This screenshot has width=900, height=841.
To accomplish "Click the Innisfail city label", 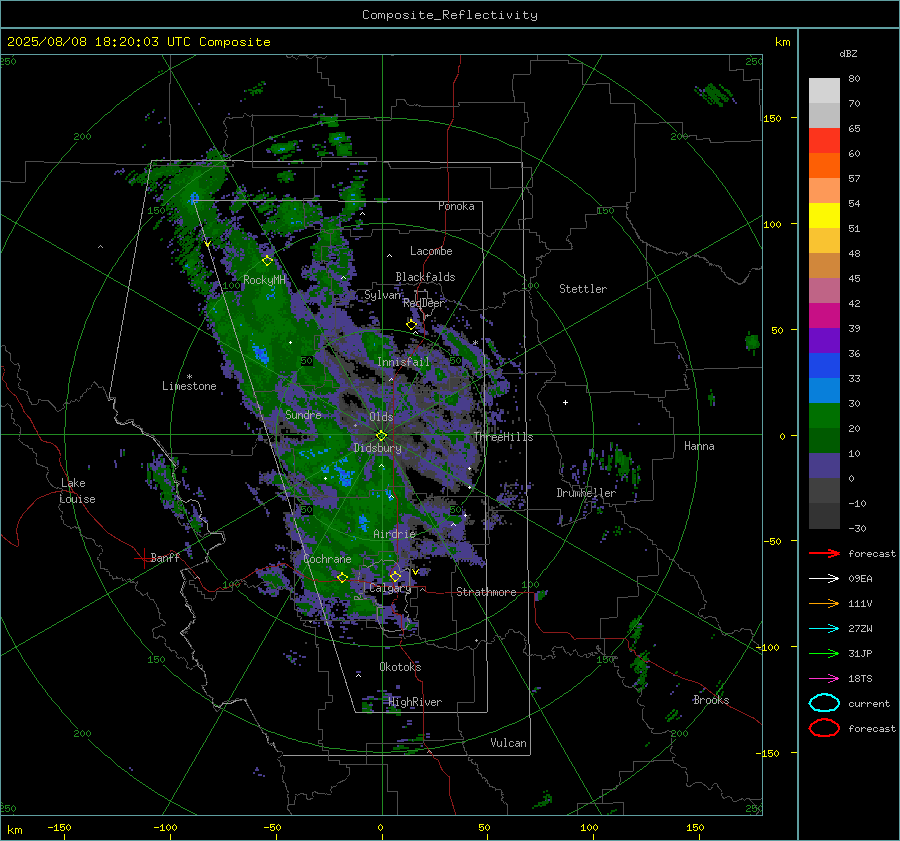I will point(403,362).
